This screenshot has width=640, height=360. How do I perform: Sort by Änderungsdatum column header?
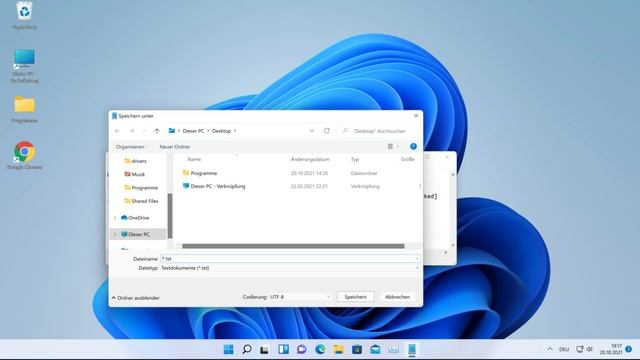tap(310, 159)
